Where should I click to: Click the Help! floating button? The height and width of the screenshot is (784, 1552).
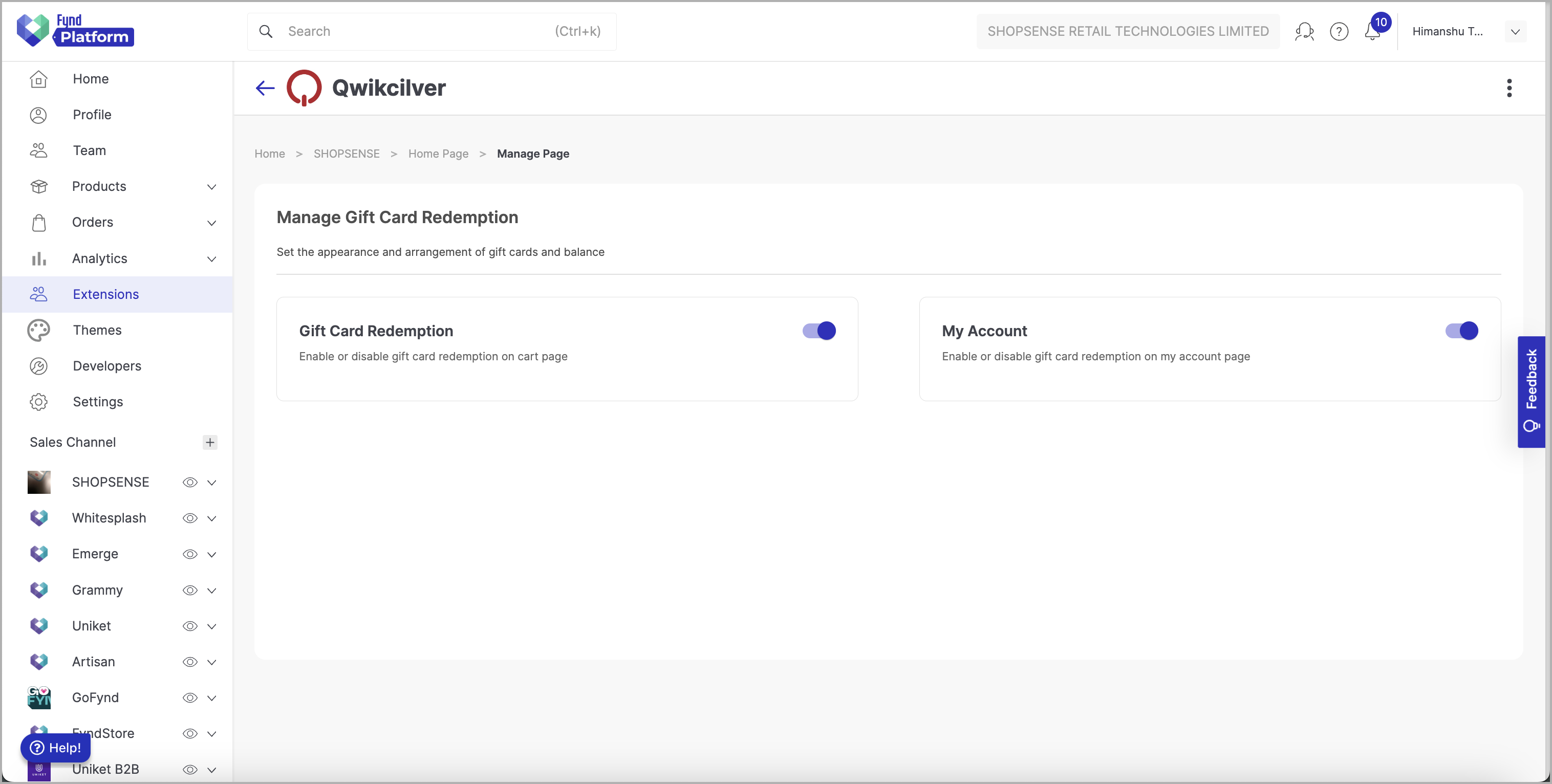tap(55, 748)
